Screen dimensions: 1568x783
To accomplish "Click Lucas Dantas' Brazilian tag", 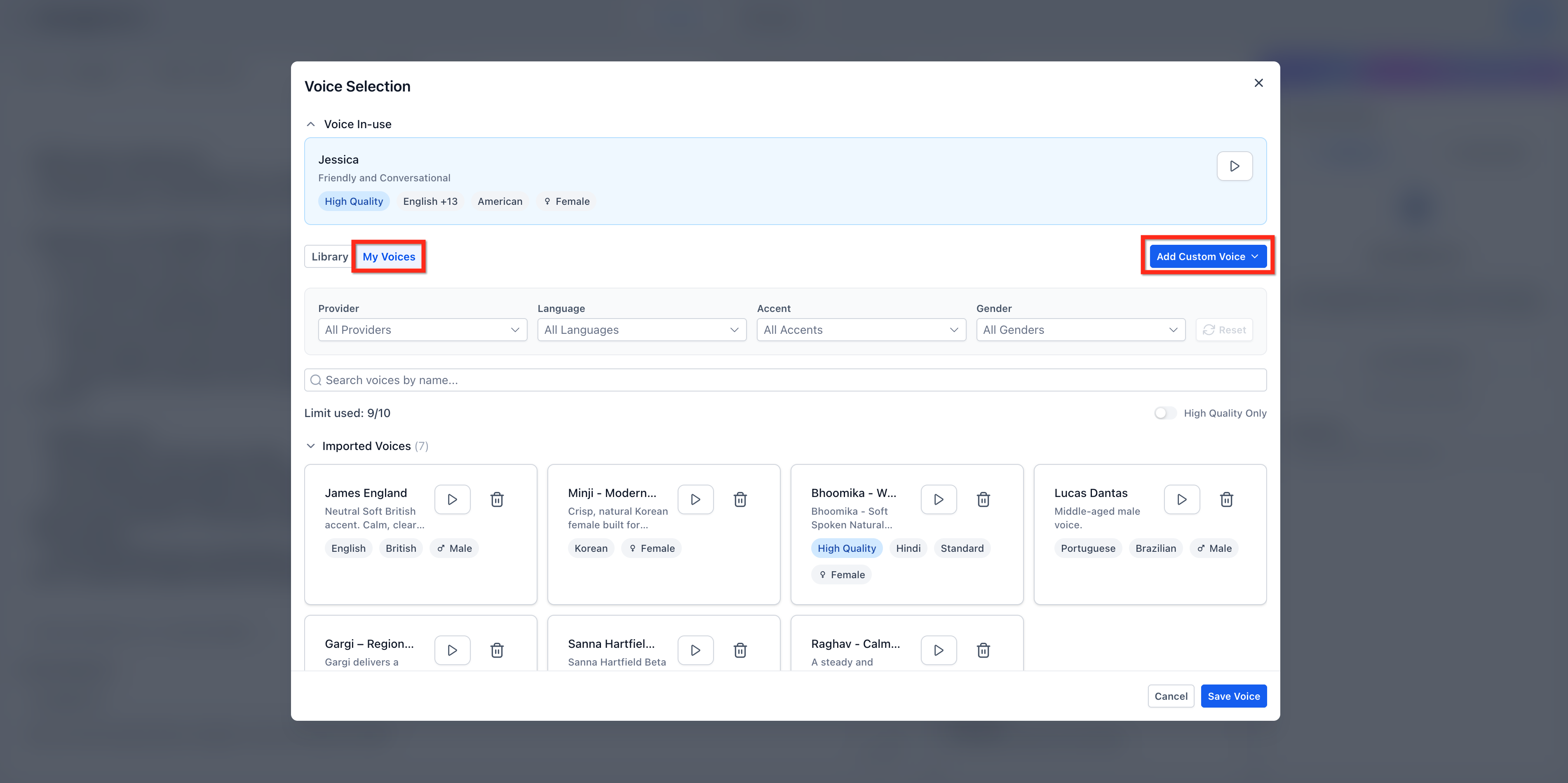I will coord(1155,548).
